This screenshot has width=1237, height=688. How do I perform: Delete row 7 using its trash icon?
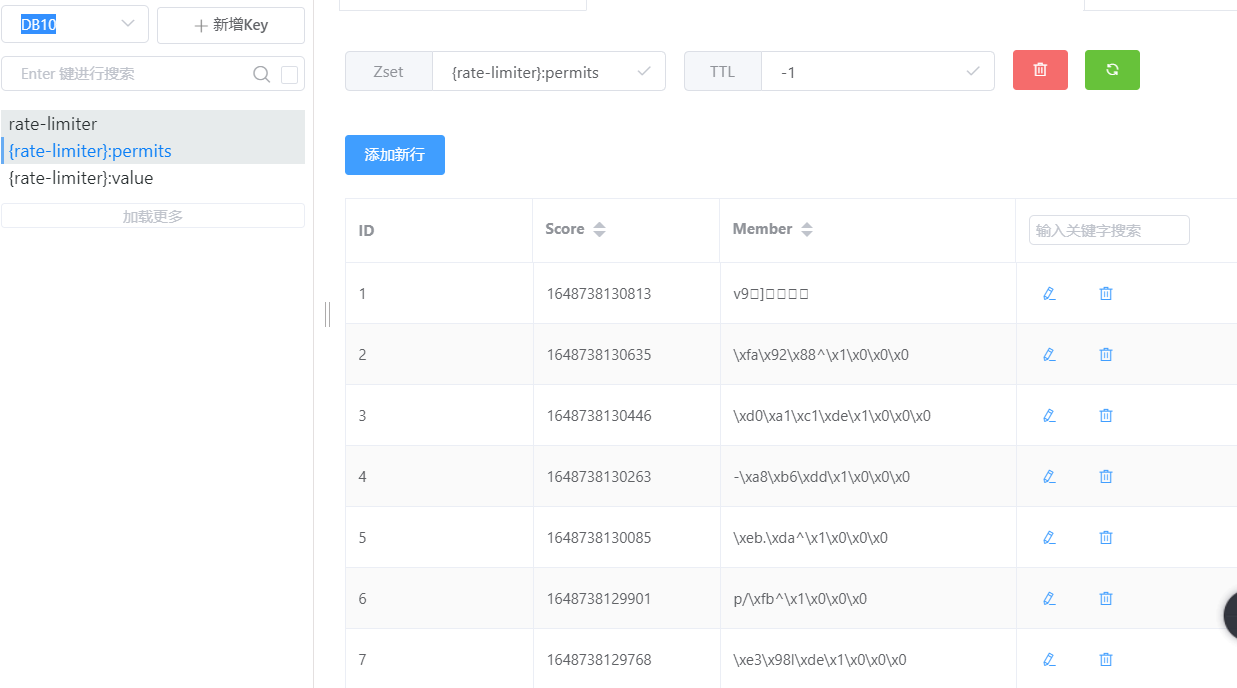point(1105,659)
